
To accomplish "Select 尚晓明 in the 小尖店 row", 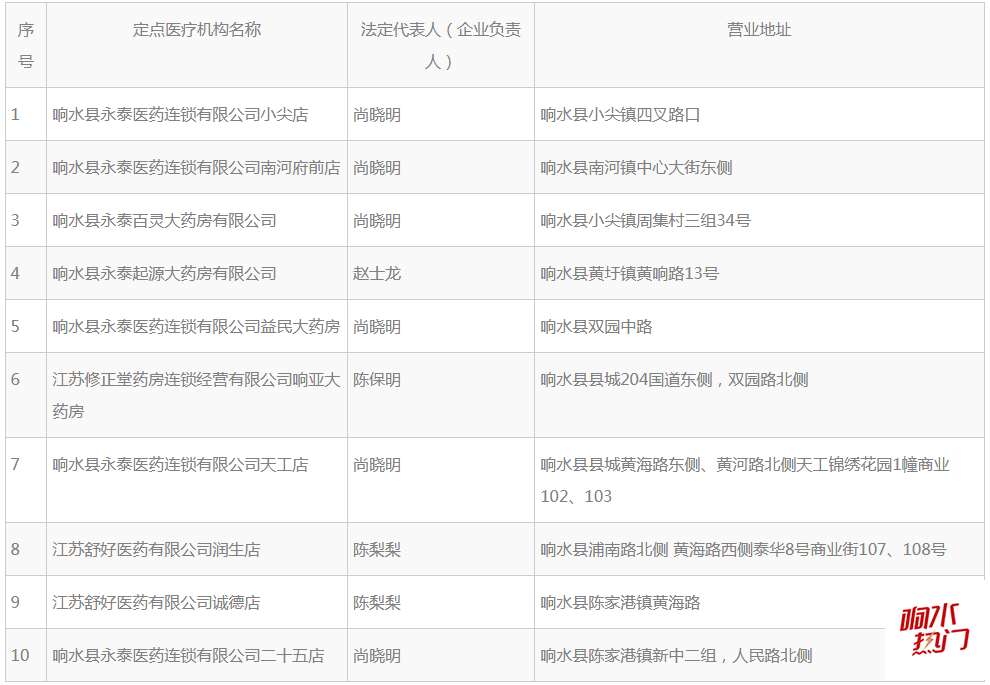I will pyautogui.click(x=377, y=115).
